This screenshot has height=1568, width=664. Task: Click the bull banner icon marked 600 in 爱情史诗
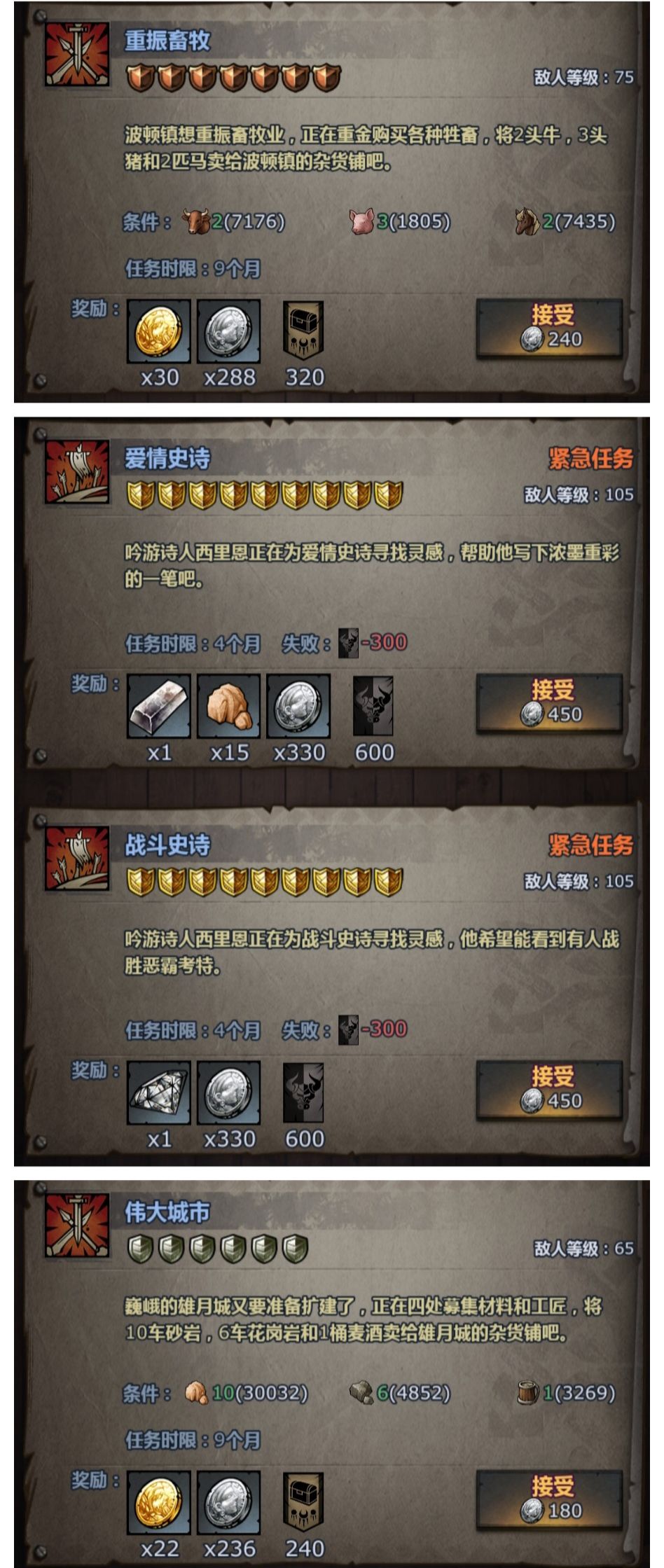[x=373, y=706]
